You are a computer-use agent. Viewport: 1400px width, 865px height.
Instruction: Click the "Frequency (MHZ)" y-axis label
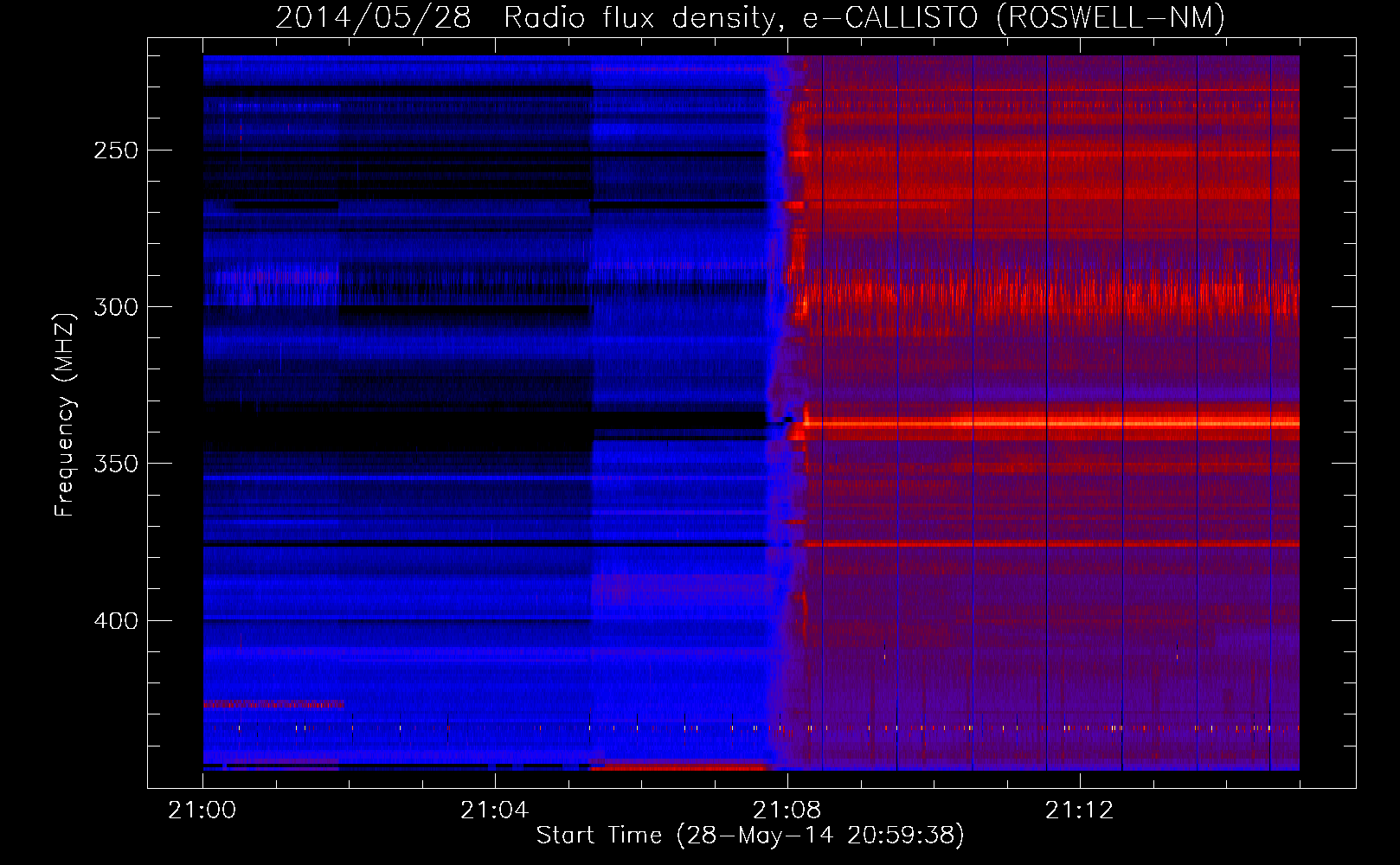pos(65,414)
